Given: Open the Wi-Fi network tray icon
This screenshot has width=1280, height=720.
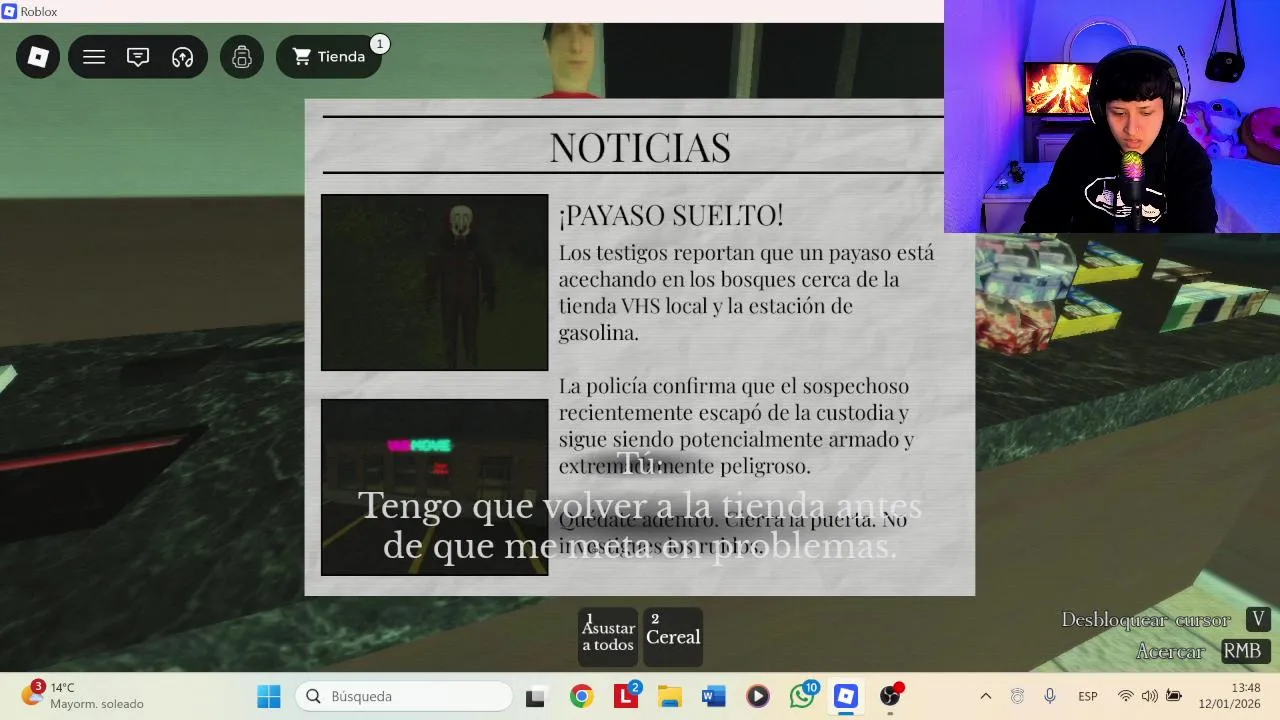Looking at the screenshot, I should click(1126, 696).
